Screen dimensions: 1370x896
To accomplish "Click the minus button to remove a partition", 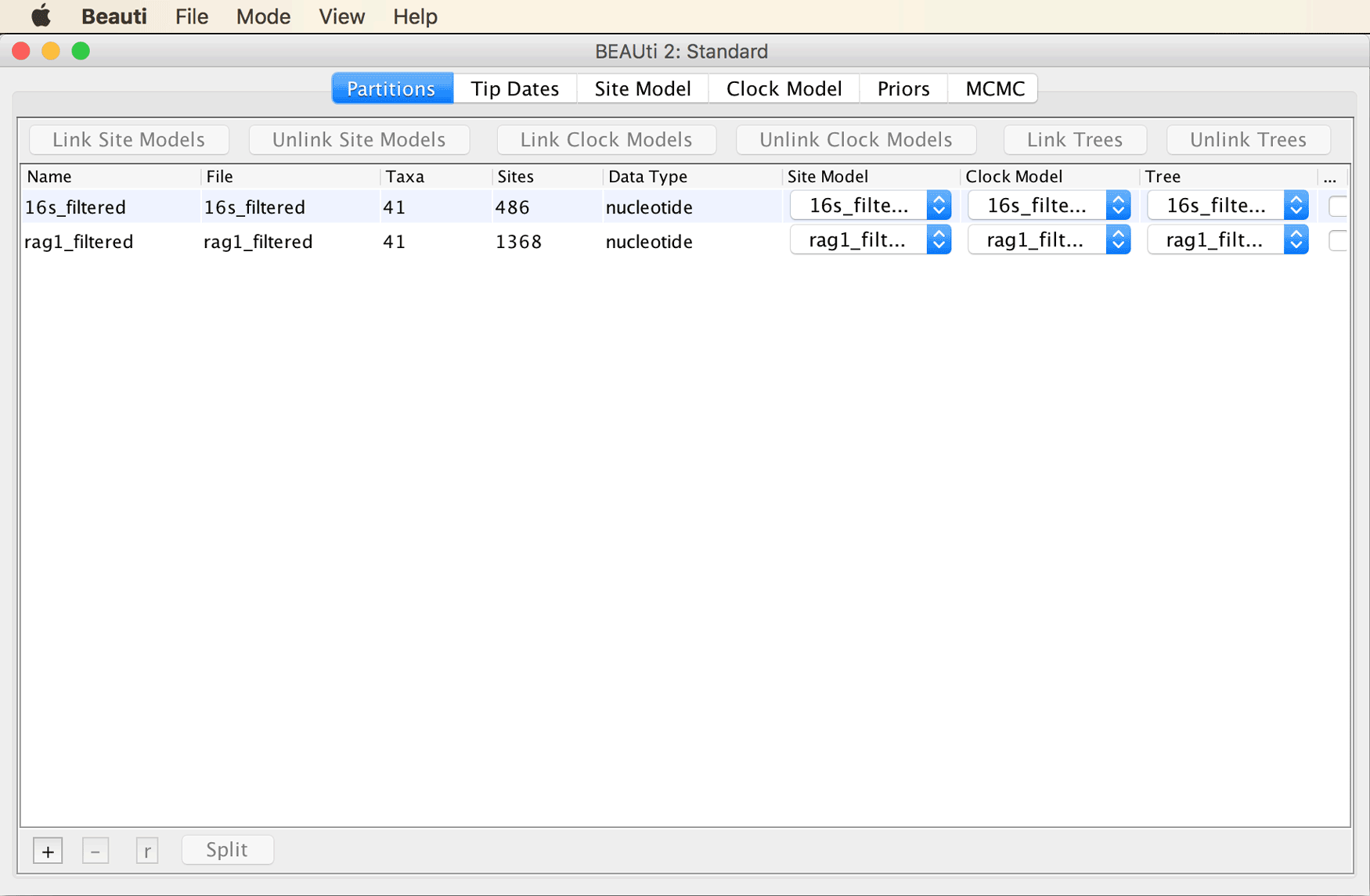I will (x=96, y=851).
